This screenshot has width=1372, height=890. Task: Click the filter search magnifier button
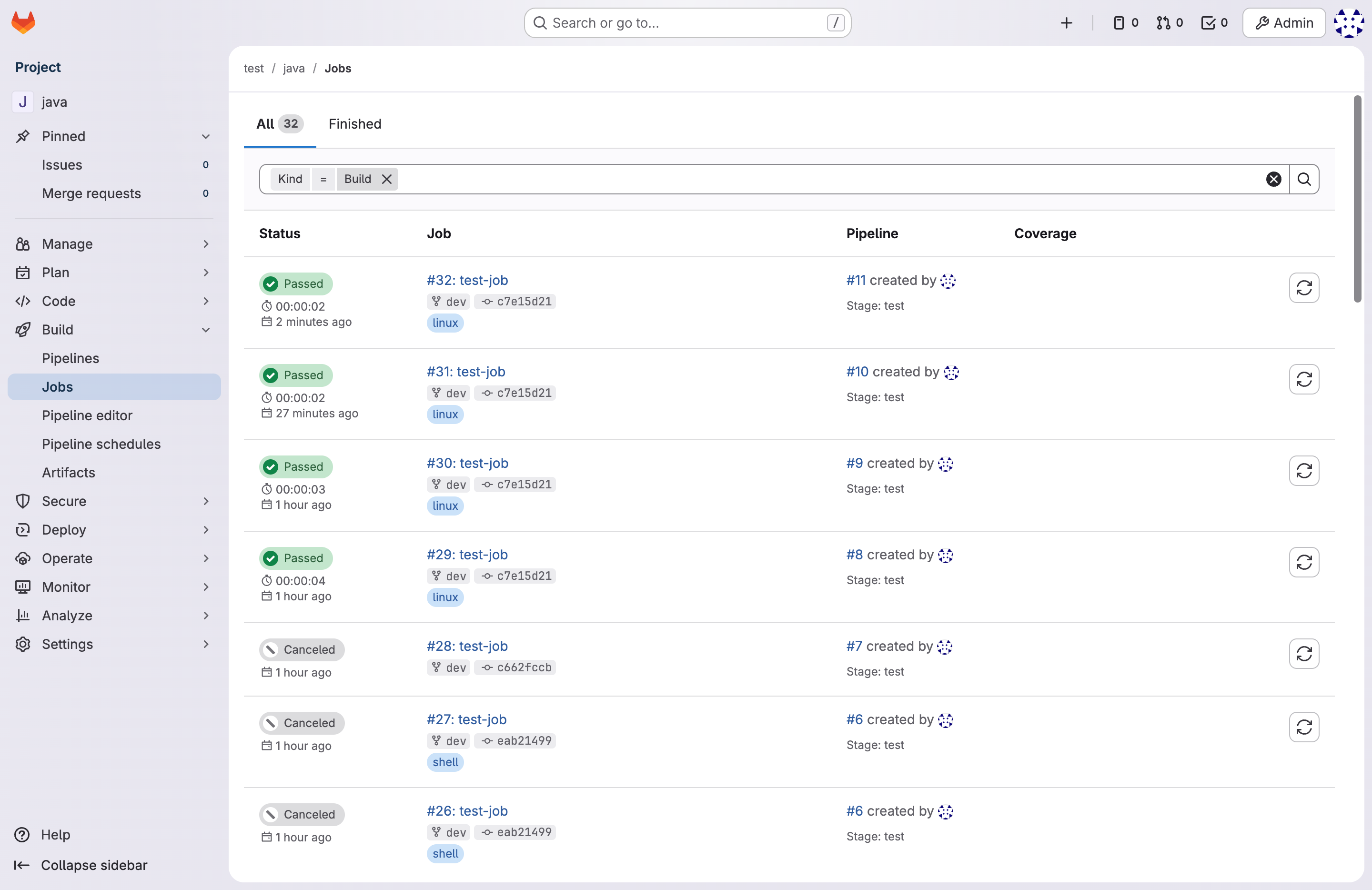pos(1303,179)
